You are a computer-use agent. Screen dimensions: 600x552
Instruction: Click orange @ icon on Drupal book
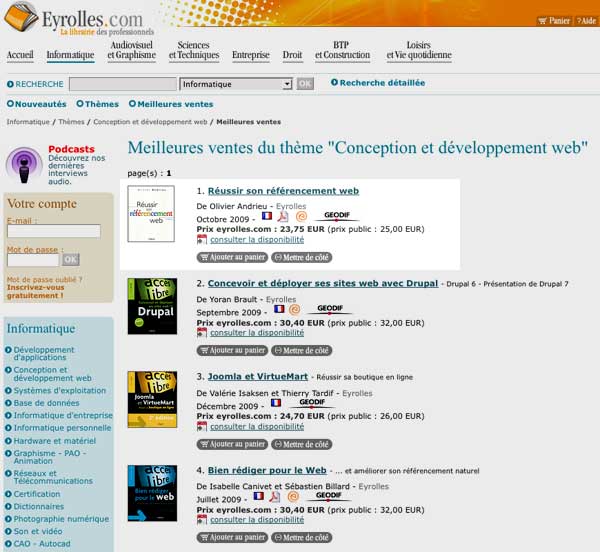tap(294, 309)
